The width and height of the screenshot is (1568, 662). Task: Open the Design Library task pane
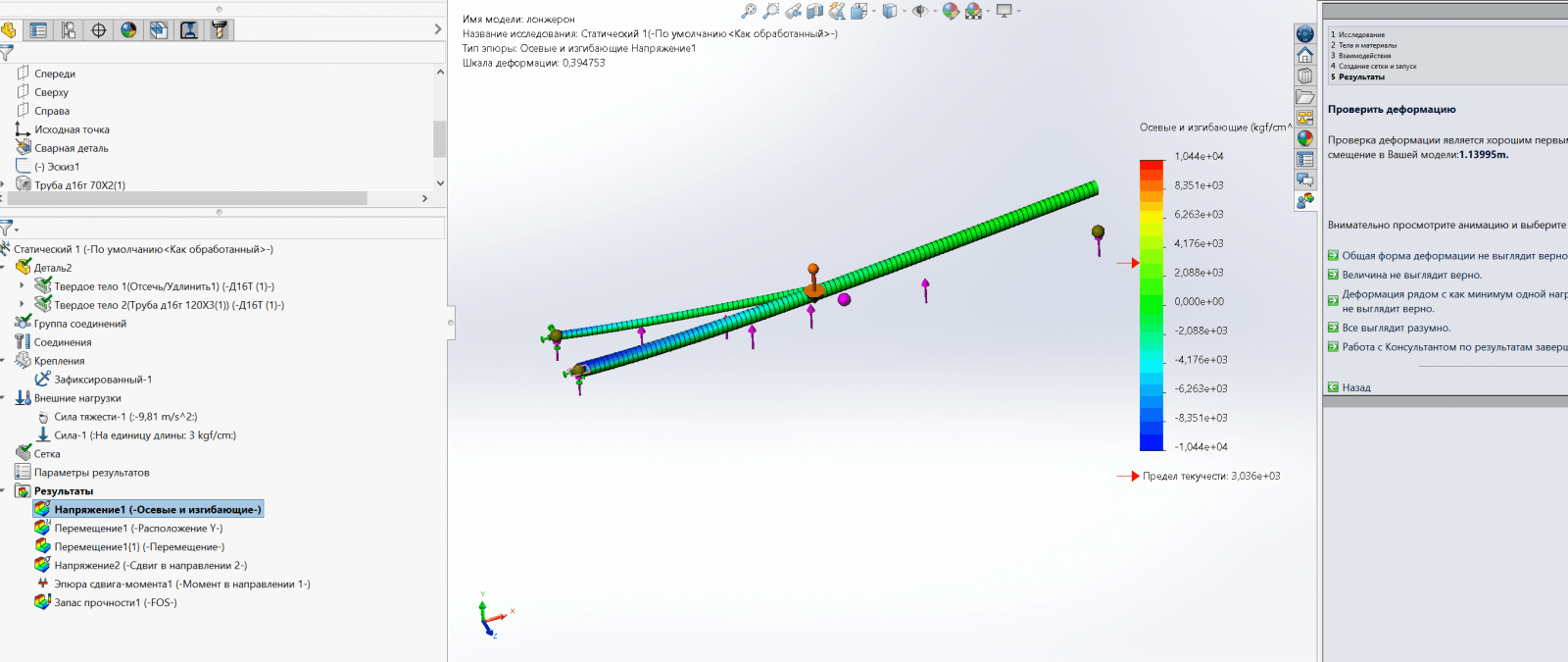click(1304, 76)
